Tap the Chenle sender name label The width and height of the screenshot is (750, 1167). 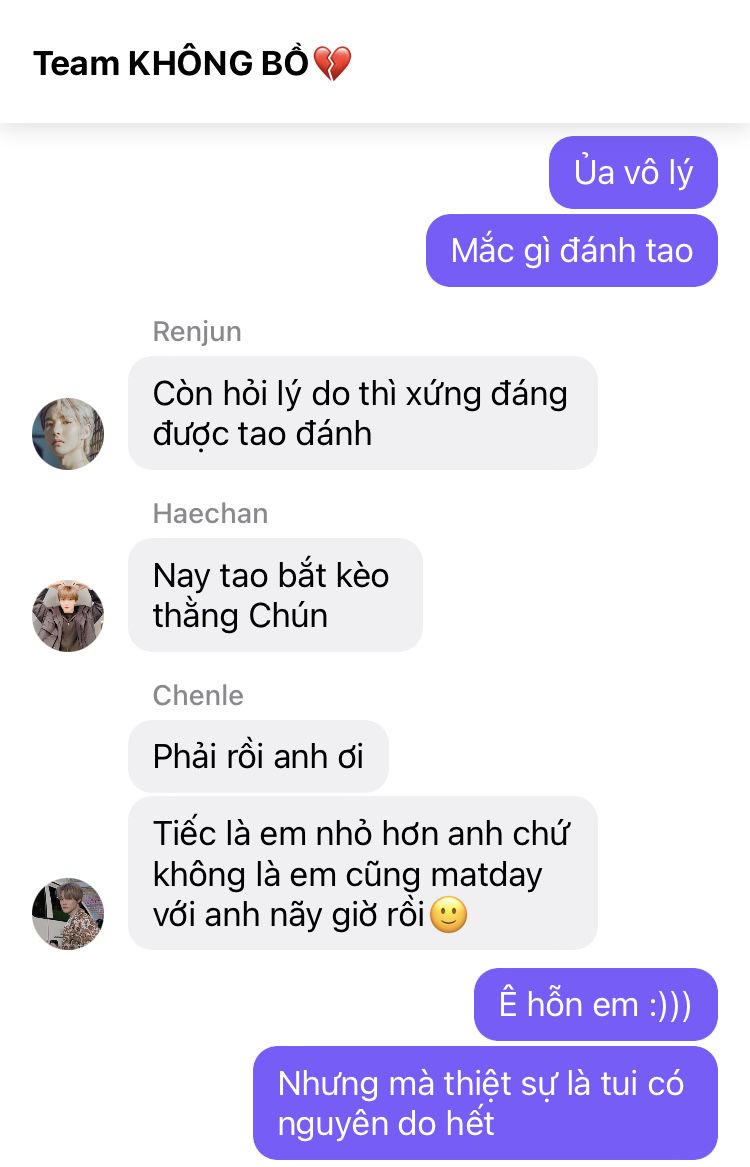[198, 695]
